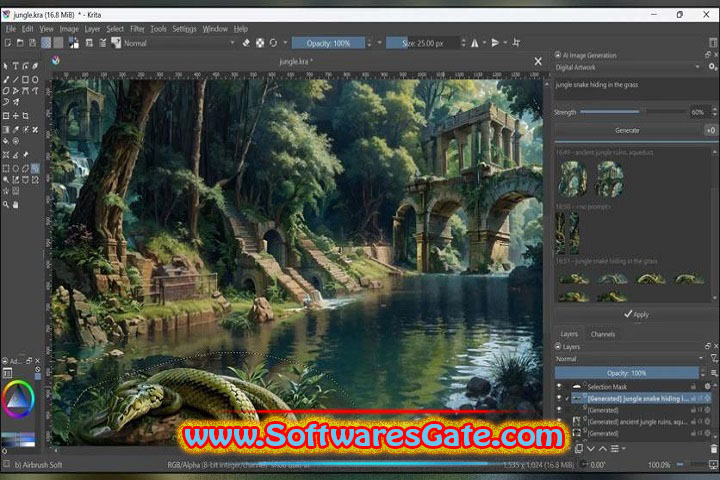Create a new document from toolbar
Screen dimensions: 720x480
(x=8, y=43)
